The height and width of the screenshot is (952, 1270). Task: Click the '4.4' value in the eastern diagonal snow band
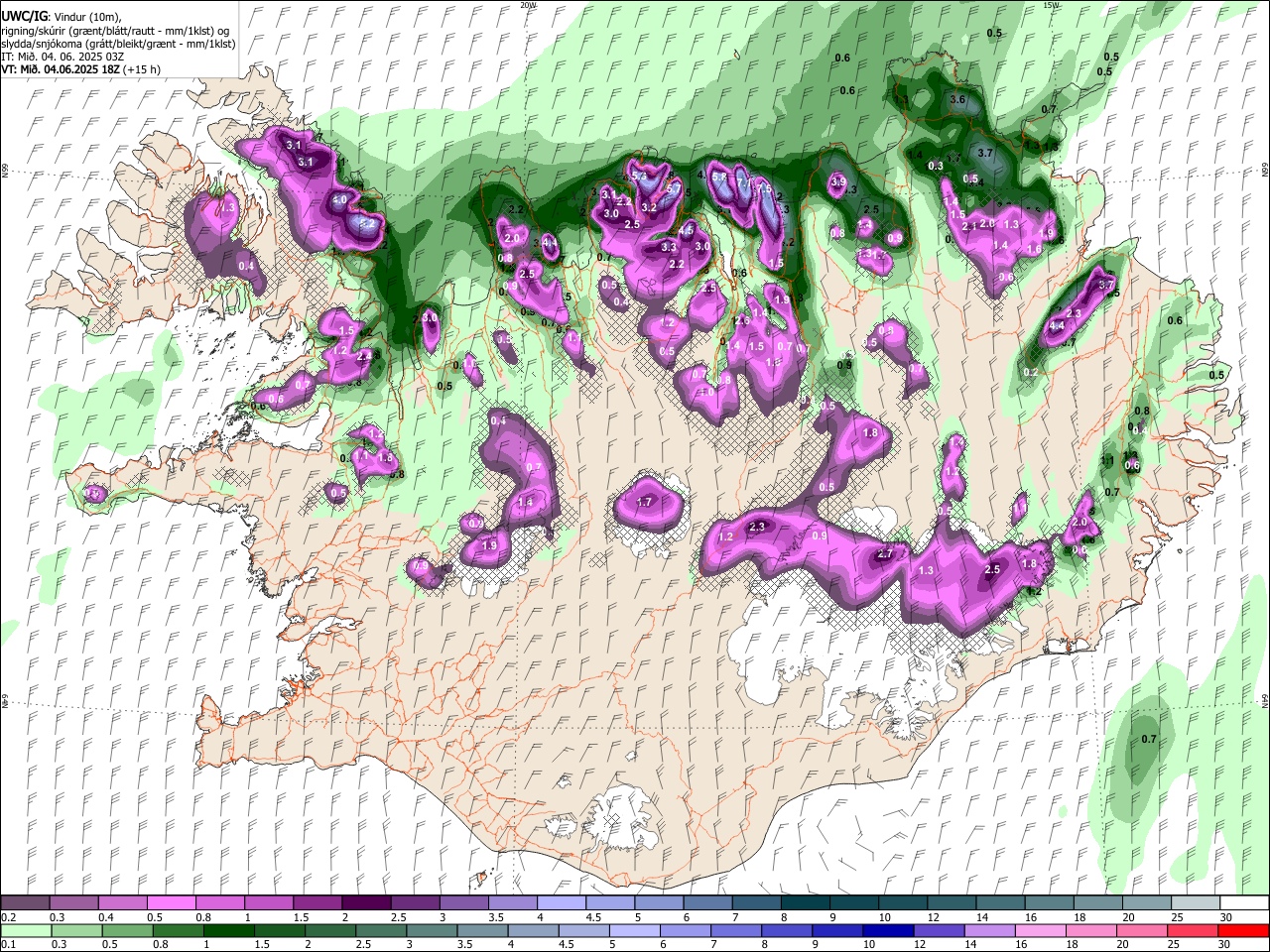click(1057, 325)
